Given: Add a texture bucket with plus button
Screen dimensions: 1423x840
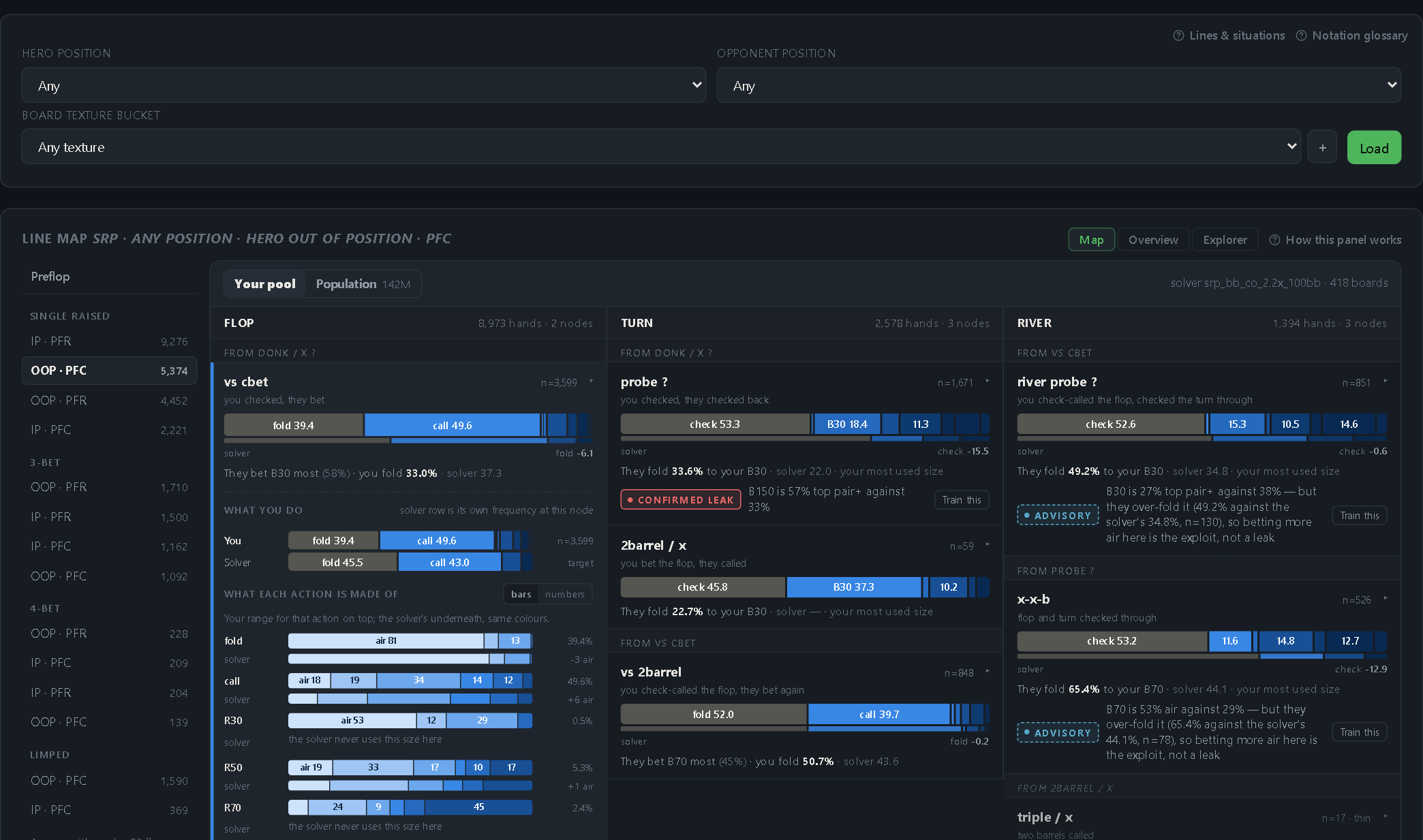Looking at the screenshot, I should point(1322,148).
